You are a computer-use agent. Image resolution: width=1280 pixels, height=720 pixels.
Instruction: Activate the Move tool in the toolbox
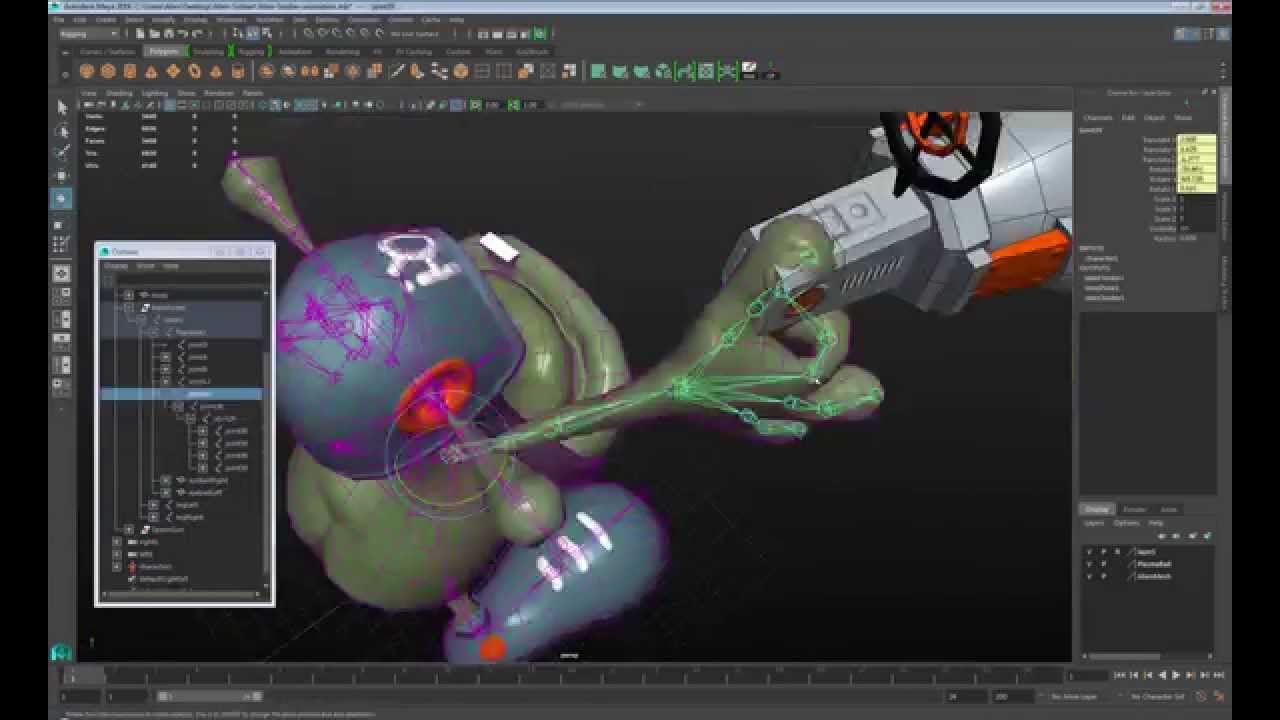[x=62, y=175]
